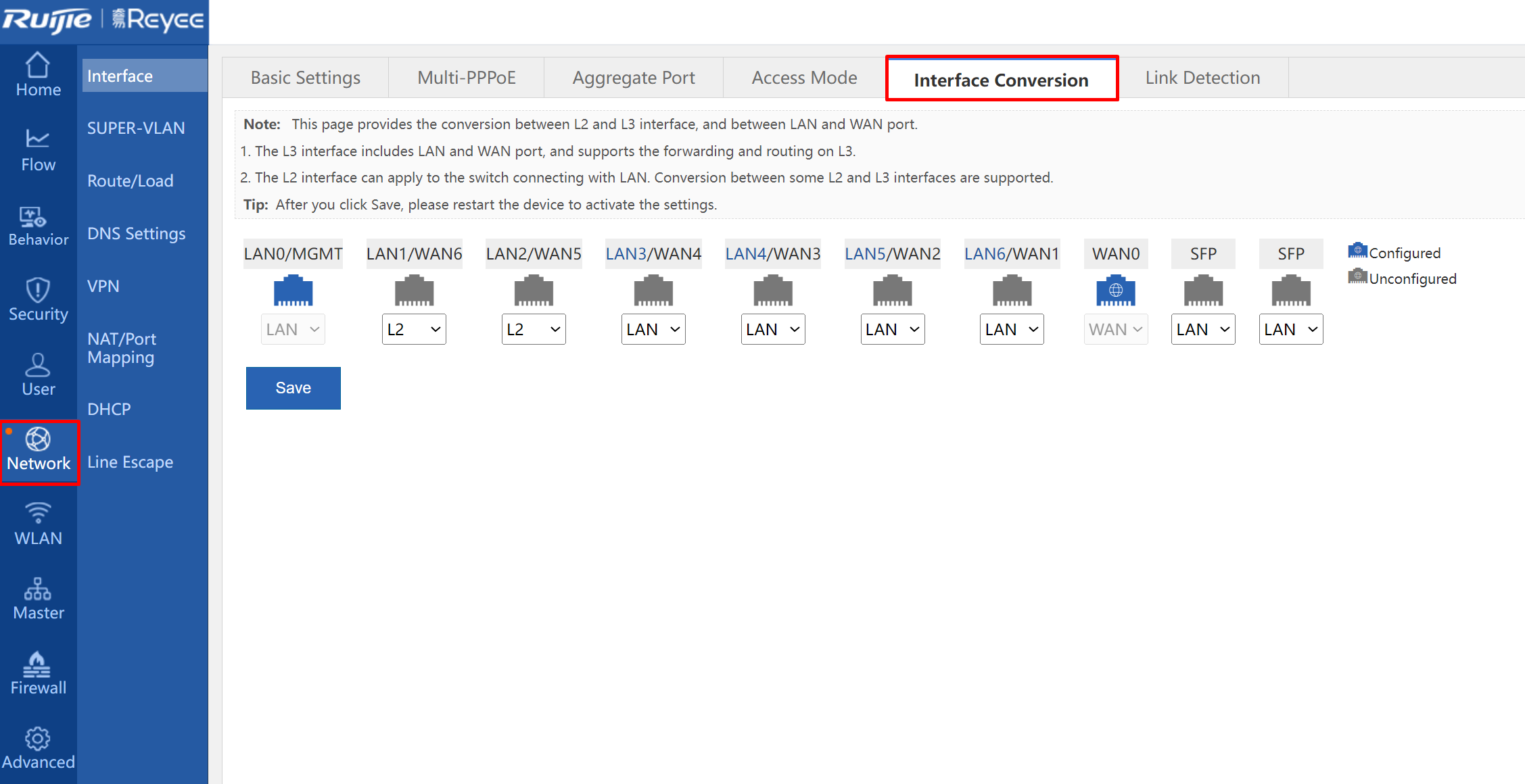The image size is (1525, 784).
Task: Switch to the Multi-PPPoE tab
Action: pos(467,77)
